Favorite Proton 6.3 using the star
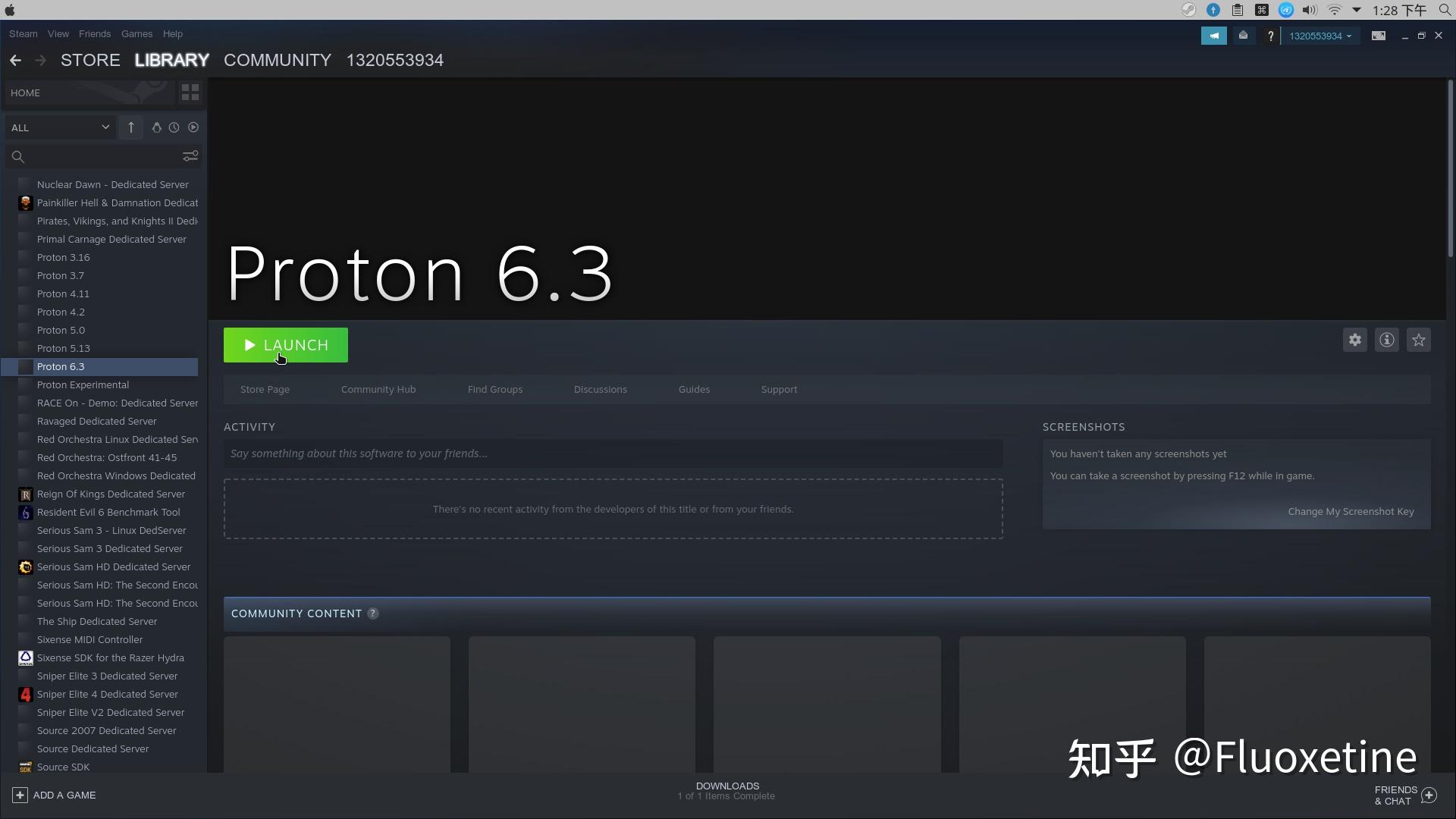The width and height of the screenshot is (1456, 819). 1419,340
